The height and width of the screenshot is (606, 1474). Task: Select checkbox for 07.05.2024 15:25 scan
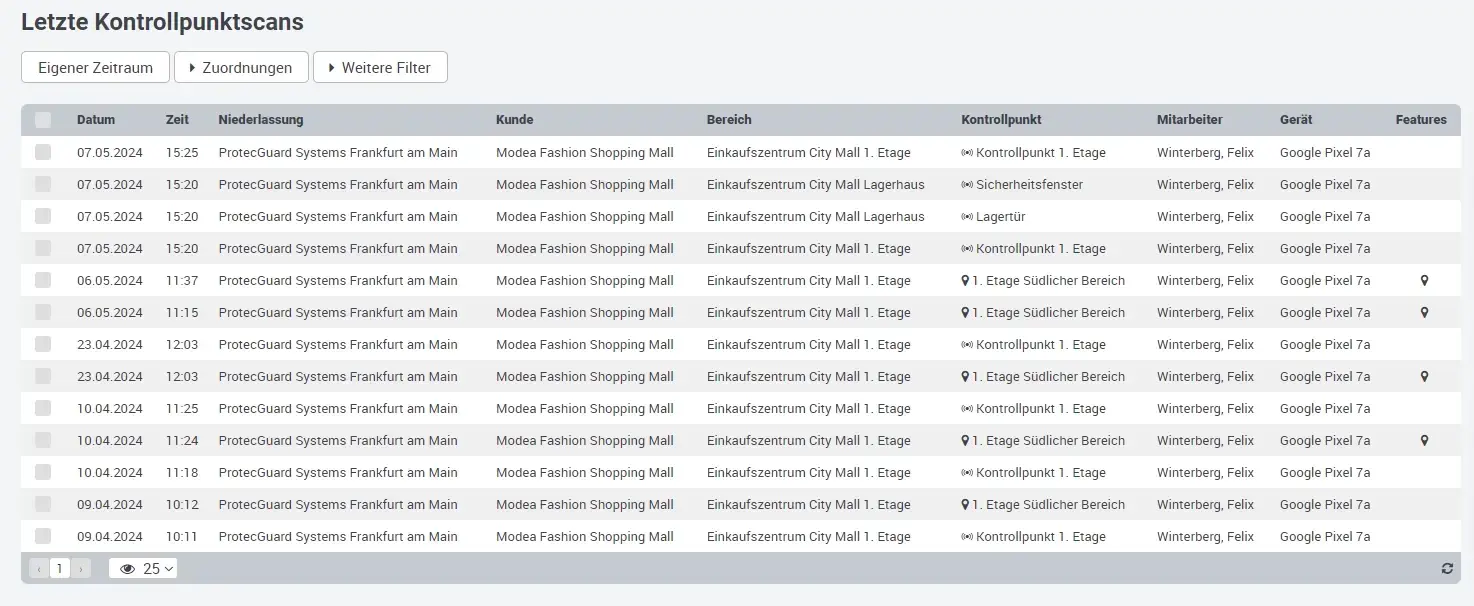[43, 153]
